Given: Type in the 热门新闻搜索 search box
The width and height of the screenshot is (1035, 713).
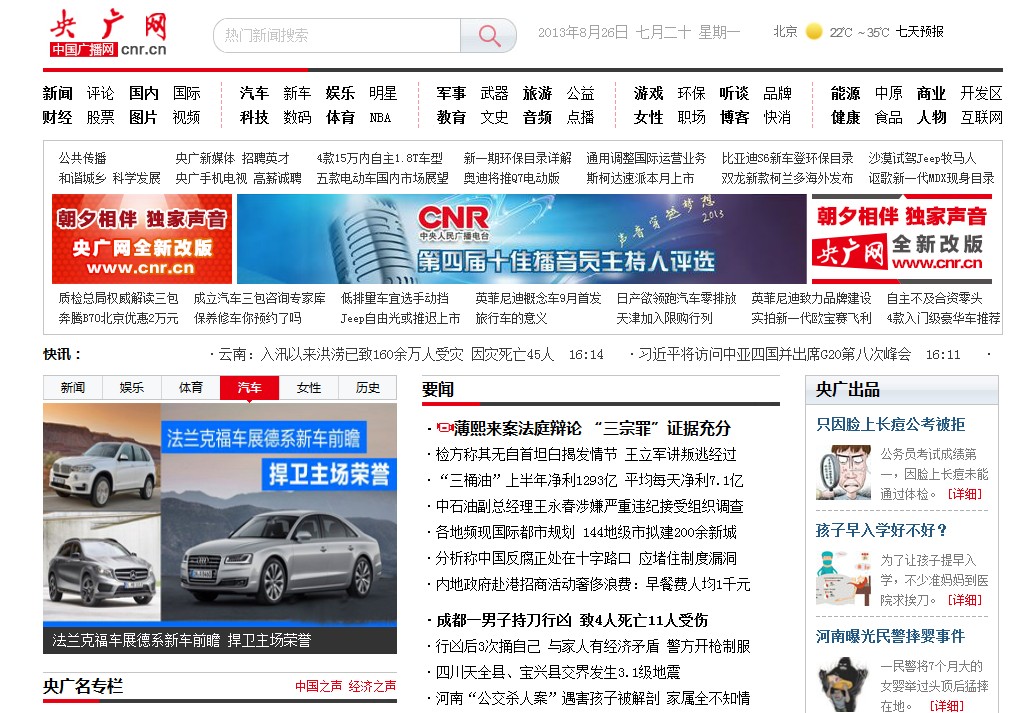Looking at the screenshot, I should (x=337, y=36).
